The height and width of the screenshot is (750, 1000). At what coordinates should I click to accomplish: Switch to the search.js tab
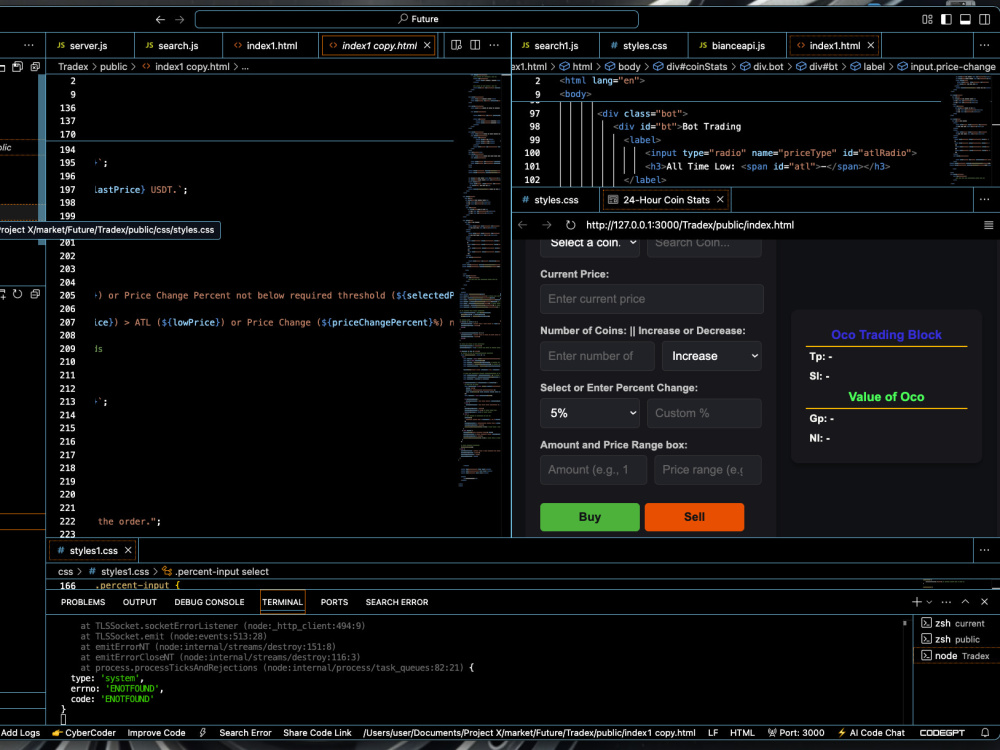coord(178,46)
